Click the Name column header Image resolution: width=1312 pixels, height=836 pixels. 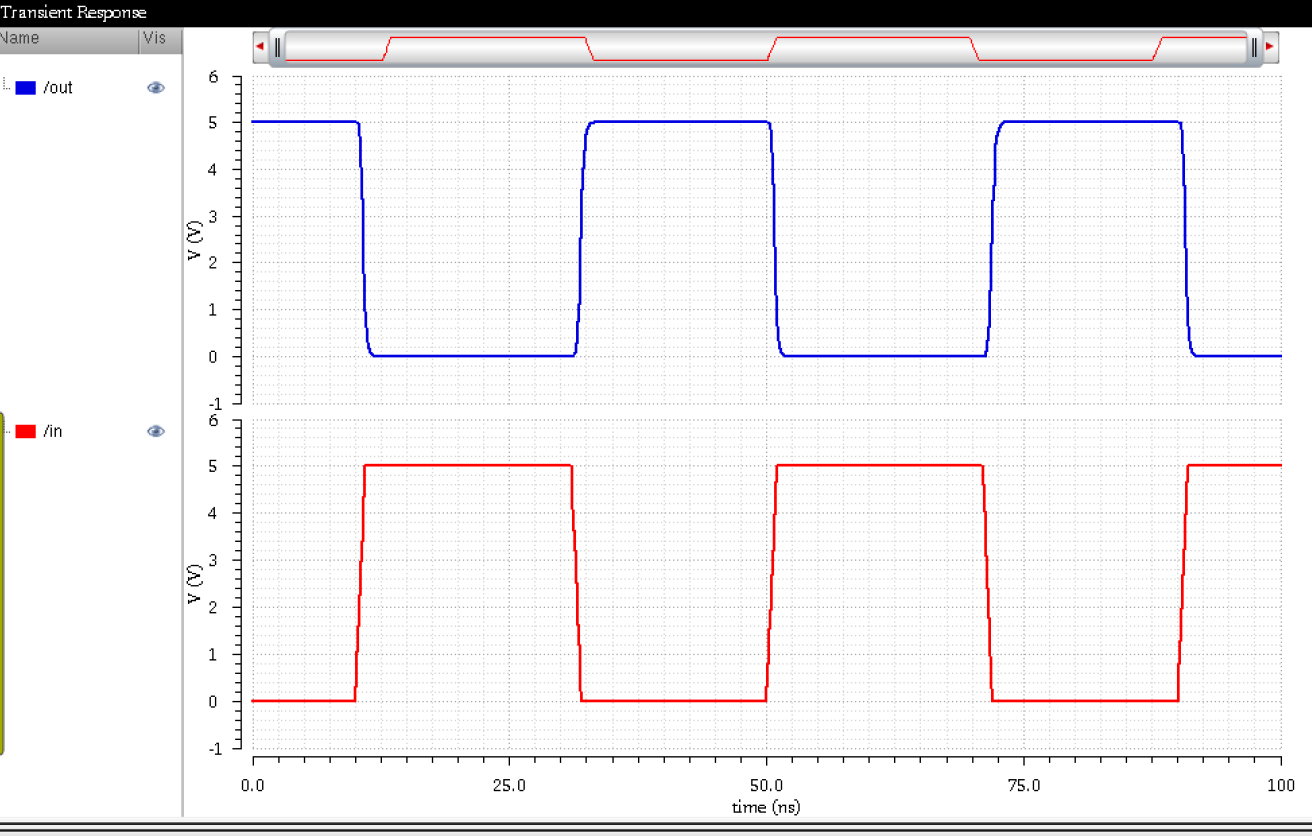[66, 39]
